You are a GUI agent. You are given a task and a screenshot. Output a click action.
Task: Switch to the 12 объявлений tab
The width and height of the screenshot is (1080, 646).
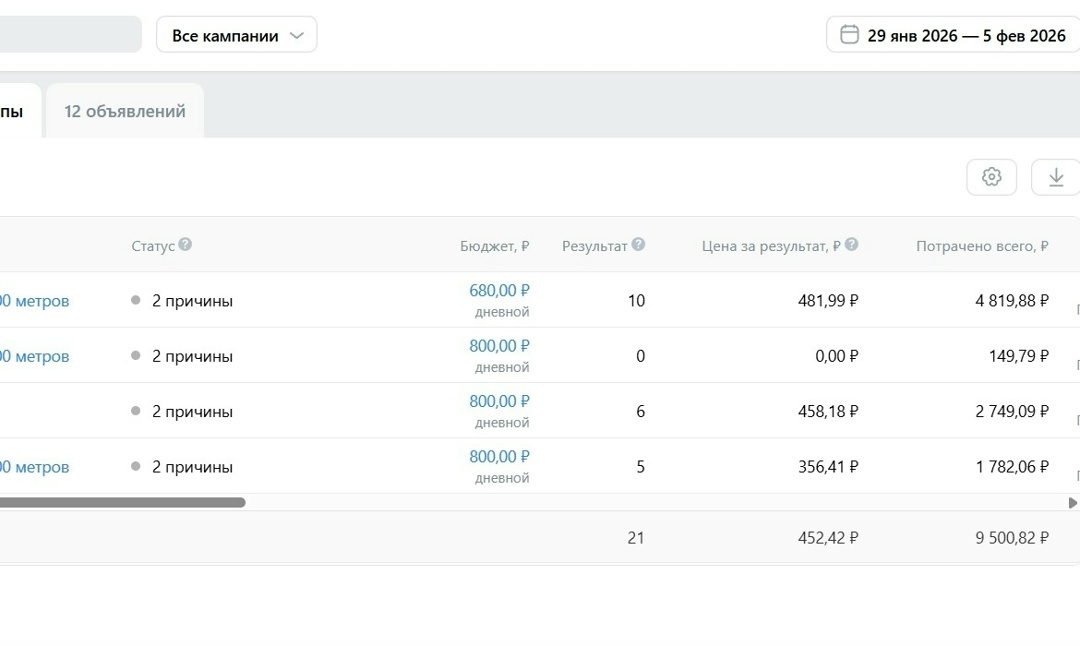click(x=125, y=111)
